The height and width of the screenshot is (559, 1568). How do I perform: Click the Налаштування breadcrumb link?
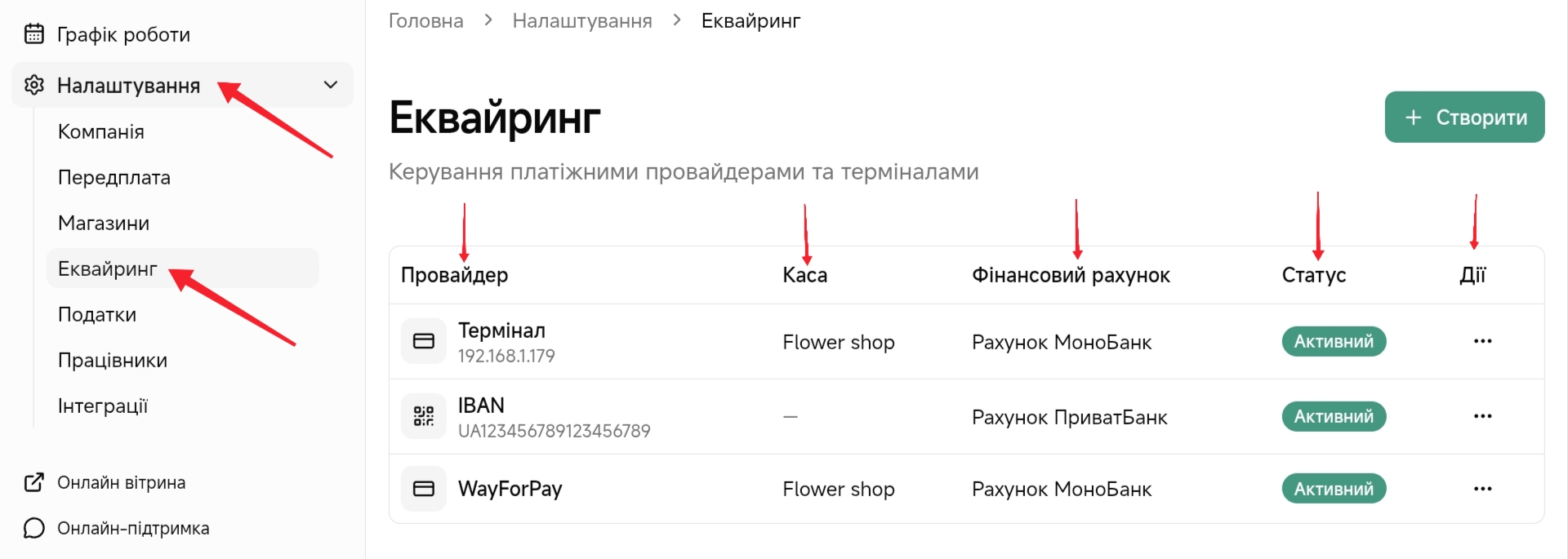582,21
